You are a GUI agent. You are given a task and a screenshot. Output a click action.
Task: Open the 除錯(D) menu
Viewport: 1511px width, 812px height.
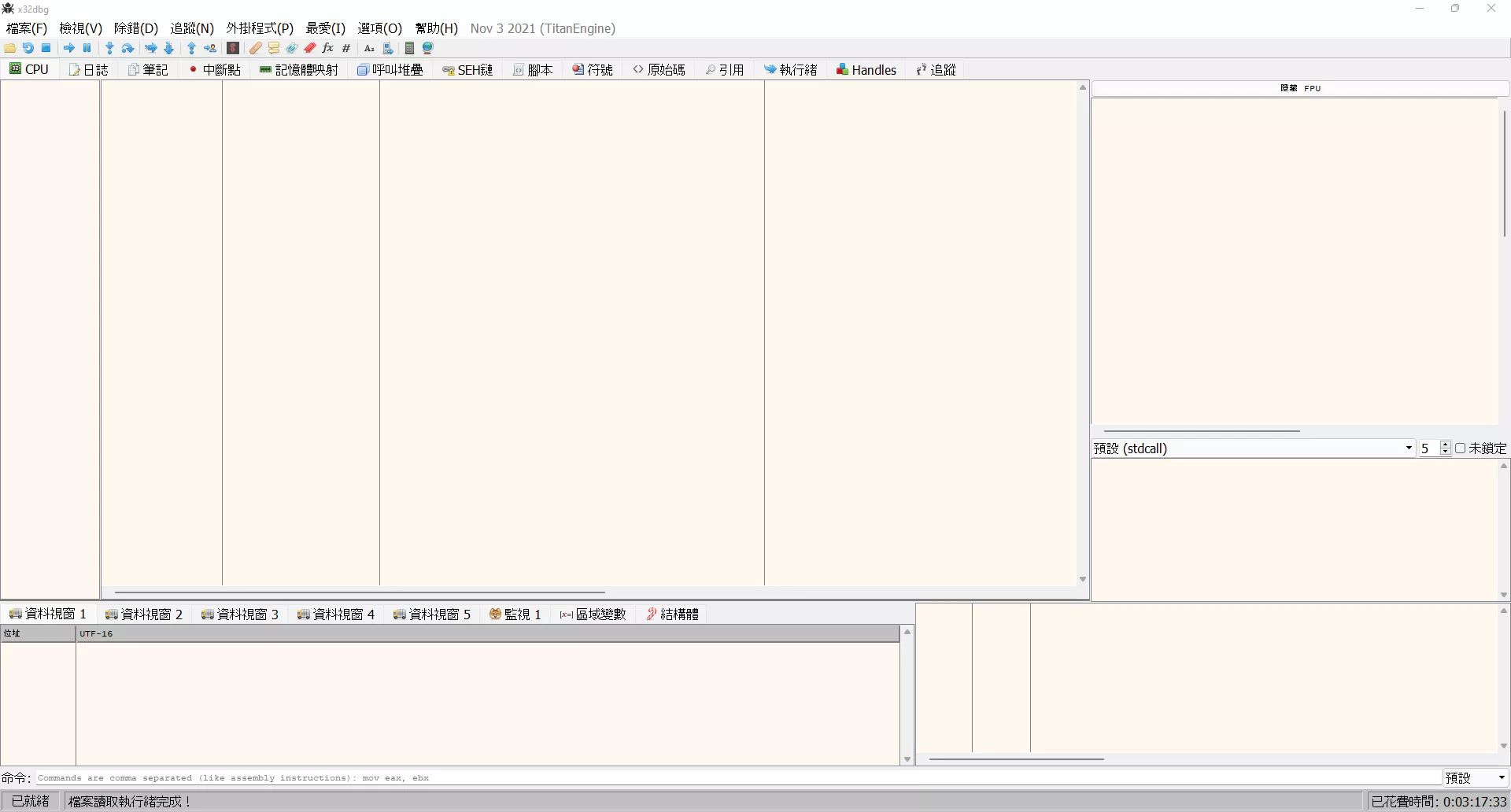click(135, 28)
